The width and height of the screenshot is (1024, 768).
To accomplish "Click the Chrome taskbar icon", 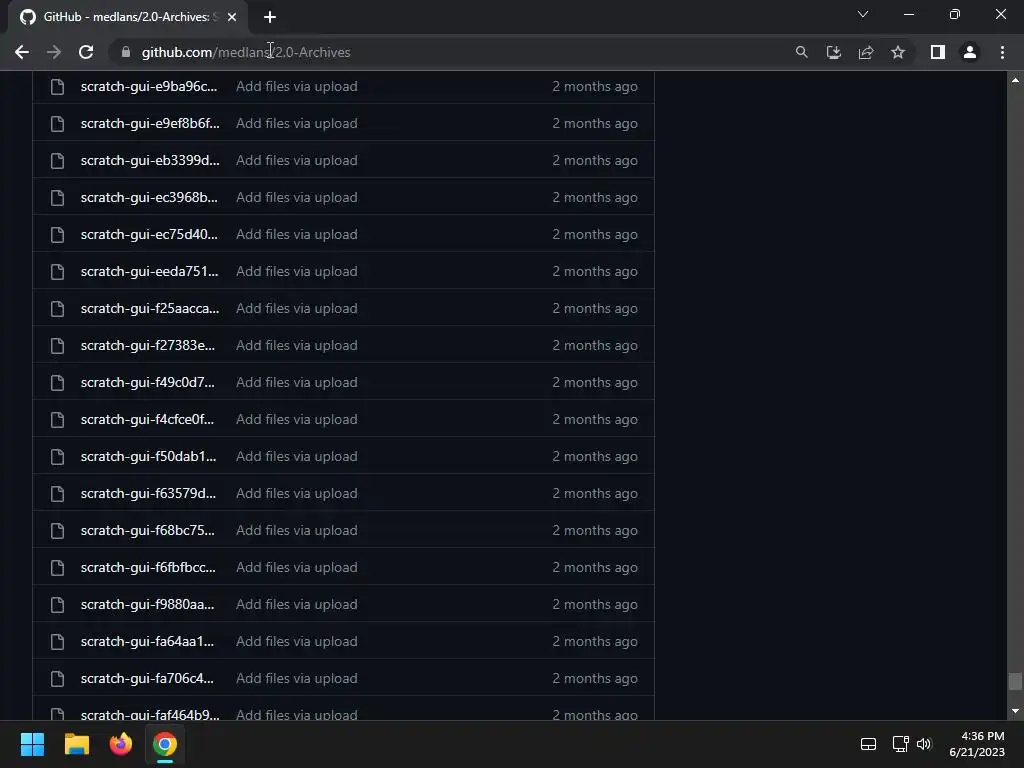I will click(x=165, y=744).
